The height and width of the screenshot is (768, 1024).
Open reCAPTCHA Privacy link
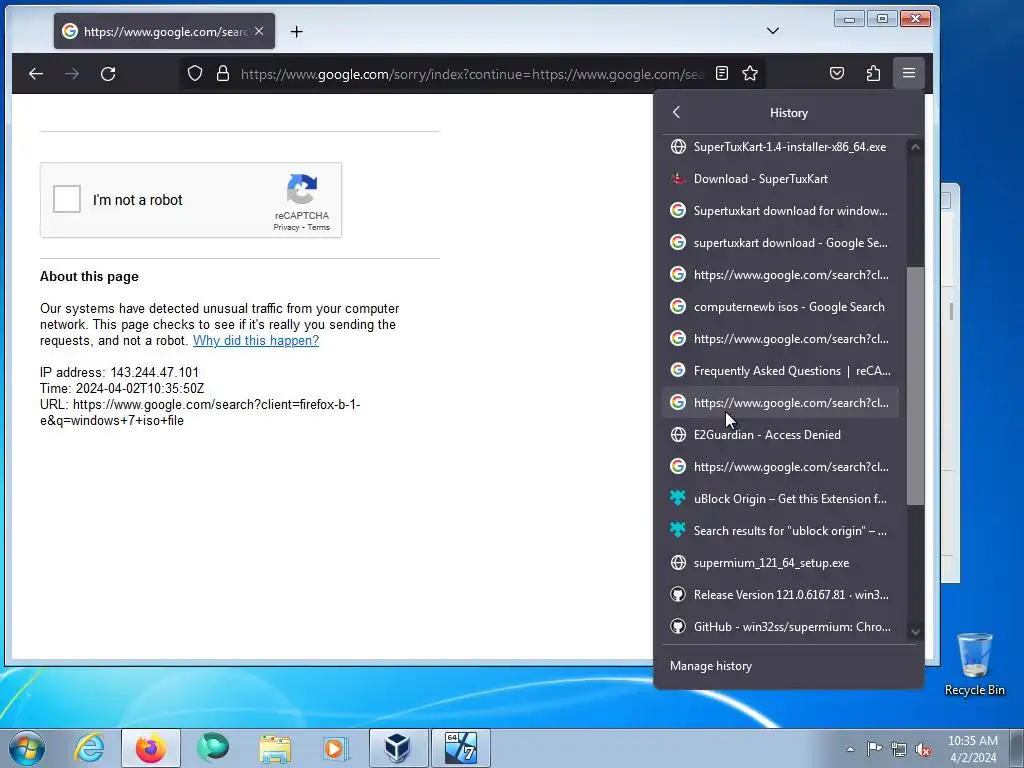286,227
